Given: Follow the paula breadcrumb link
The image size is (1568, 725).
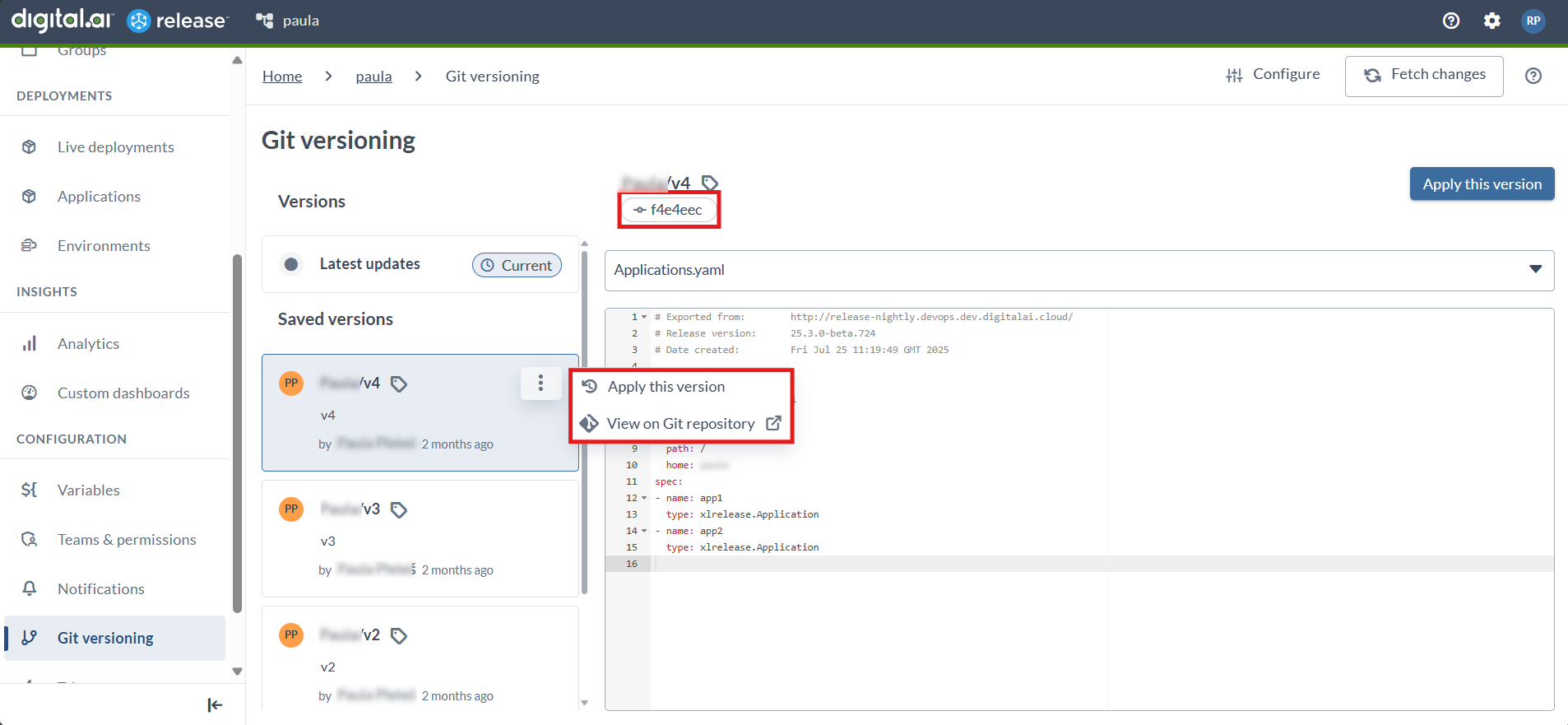Looking at the screenshot, I should 373,77.
